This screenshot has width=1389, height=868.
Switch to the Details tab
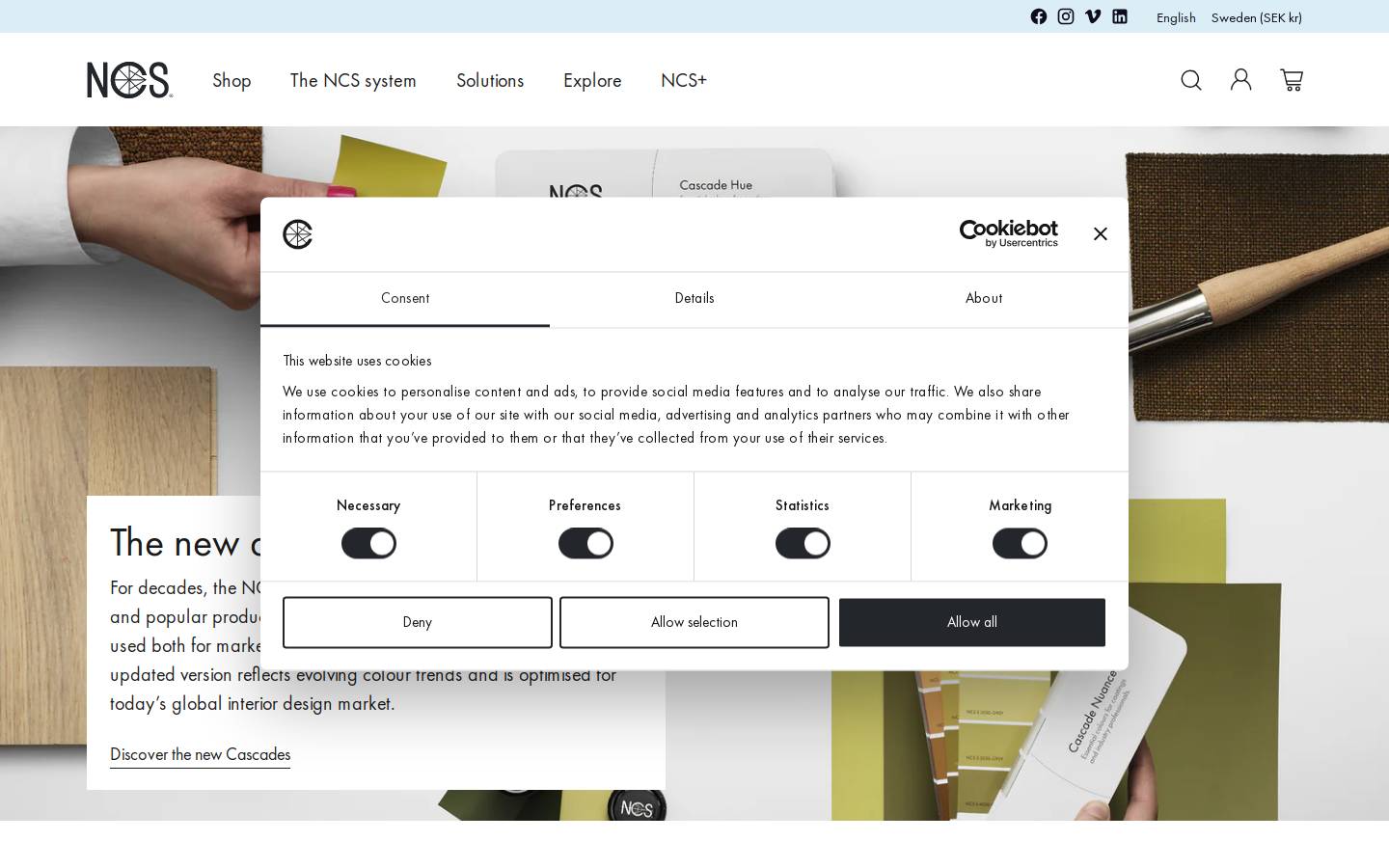pyautogui.click(x=694, y=299)
